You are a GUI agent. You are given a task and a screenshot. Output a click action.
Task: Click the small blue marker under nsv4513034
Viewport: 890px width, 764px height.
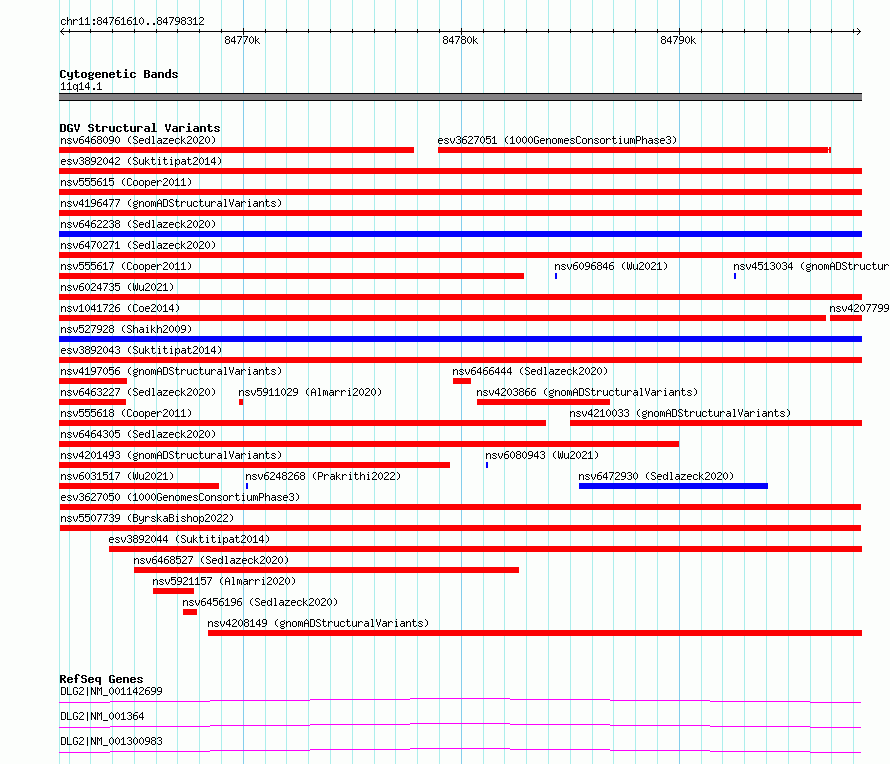[x=734, y=276]
